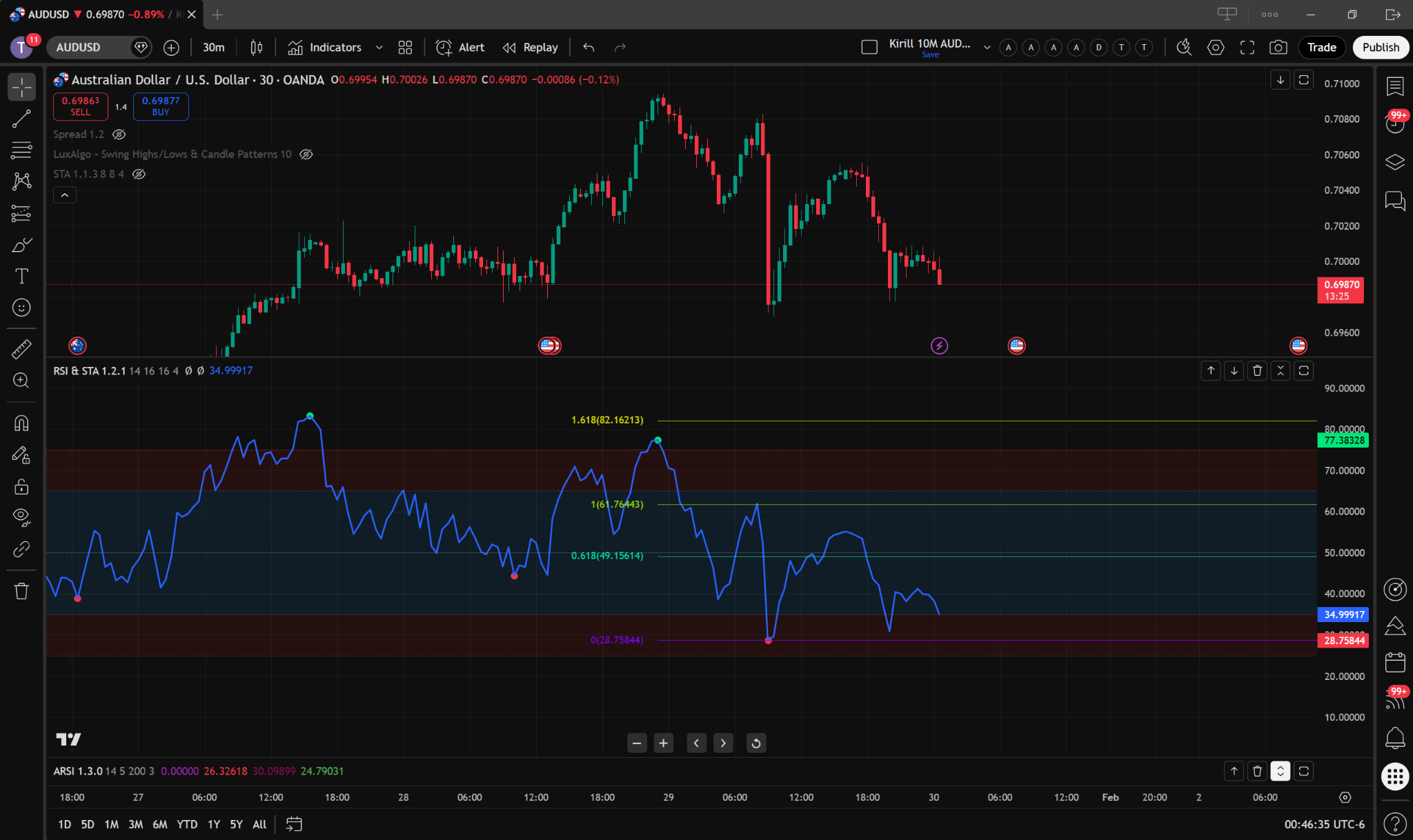Activate the ruler measure tool
The height and width of the screenshot is (840, 1413).
(21, 350)
